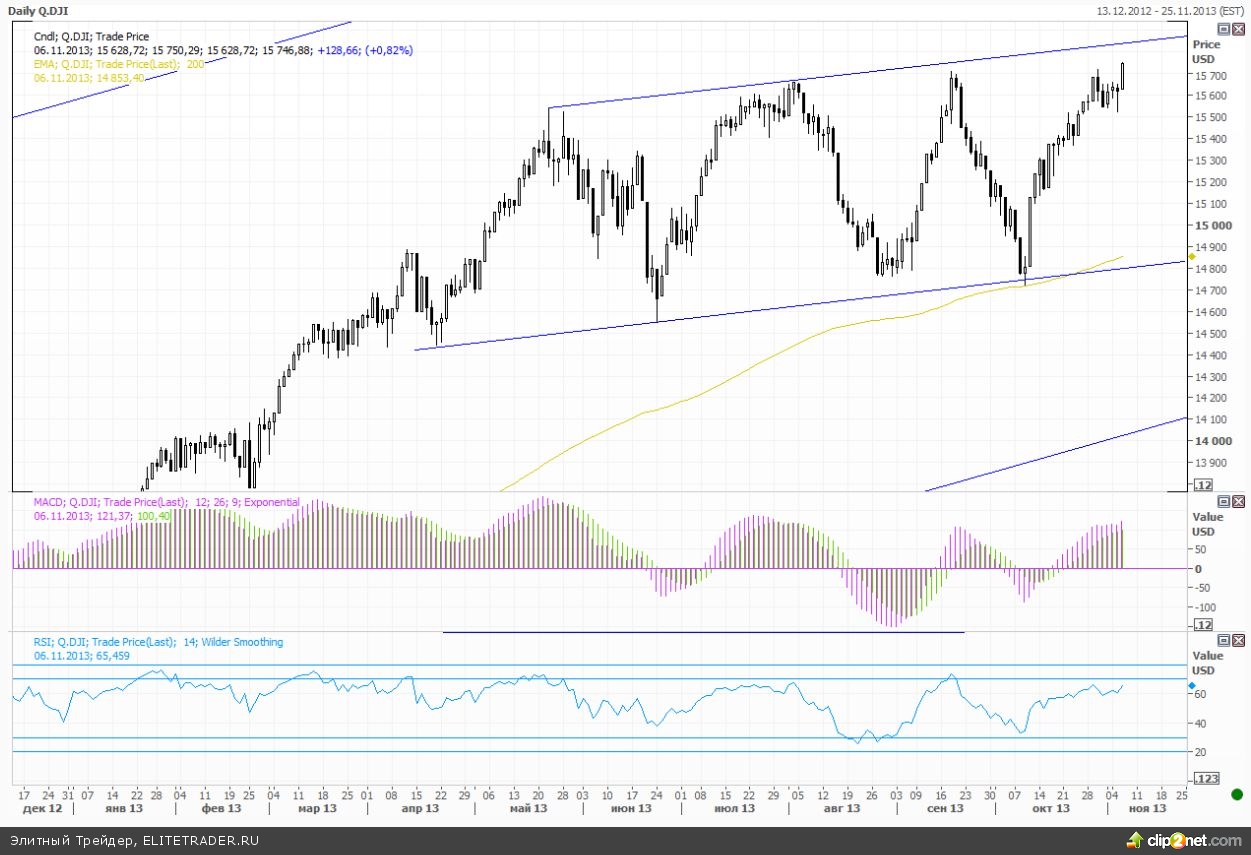Click the RSI Wilder Smoothing legend label
This screenshot has width=1251, height=855.
(158, 642)
